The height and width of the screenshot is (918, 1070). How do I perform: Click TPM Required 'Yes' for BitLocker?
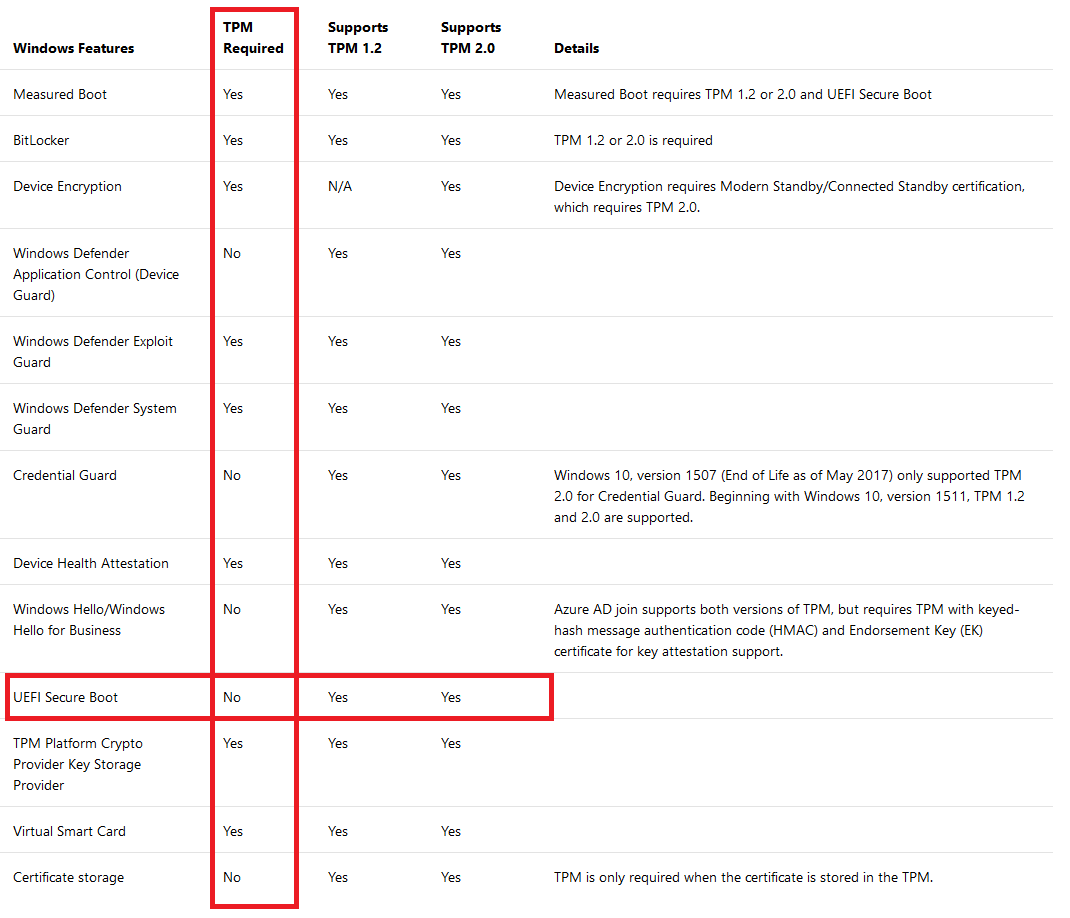(233, 140)
